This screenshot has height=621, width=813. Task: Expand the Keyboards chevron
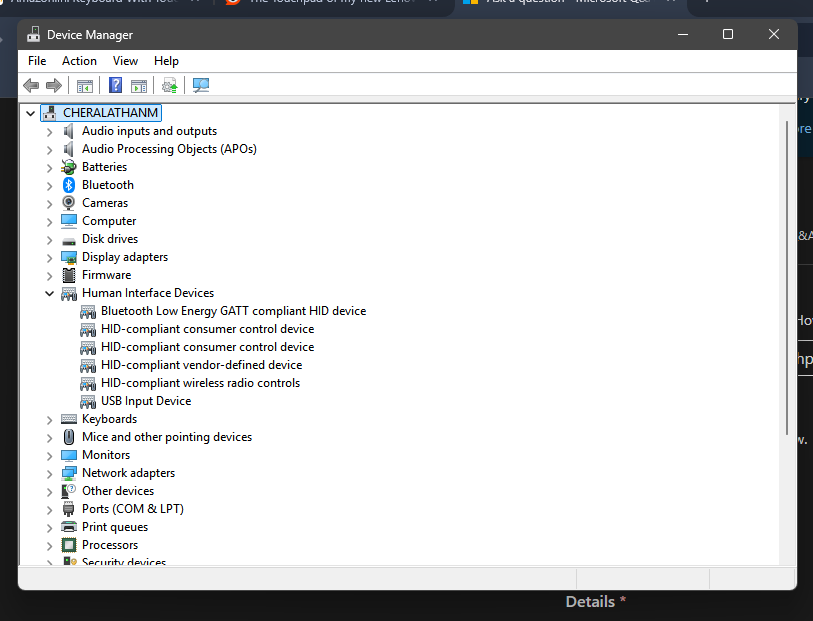click(49, 420)
